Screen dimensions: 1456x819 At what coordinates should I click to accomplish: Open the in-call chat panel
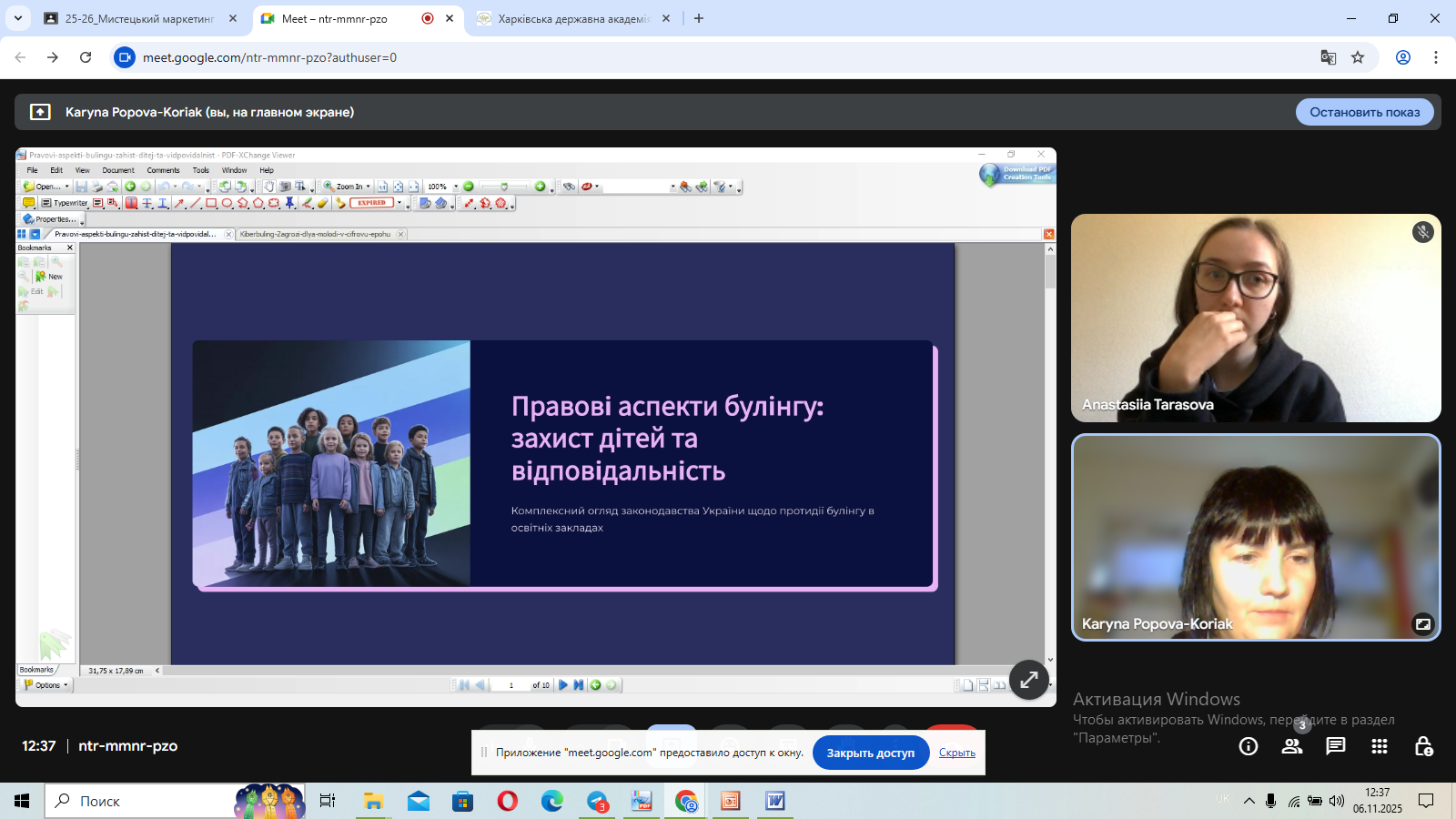[1336, 746]
